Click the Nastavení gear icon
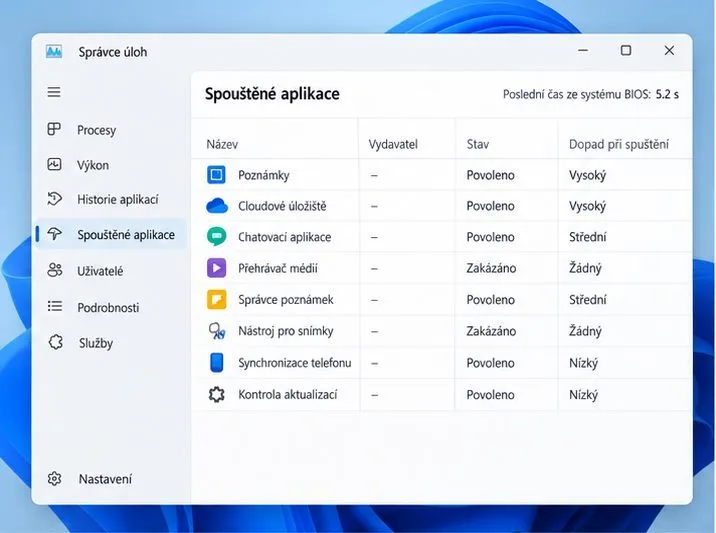This screenshot has height=533, width=716. pos(54,479)
